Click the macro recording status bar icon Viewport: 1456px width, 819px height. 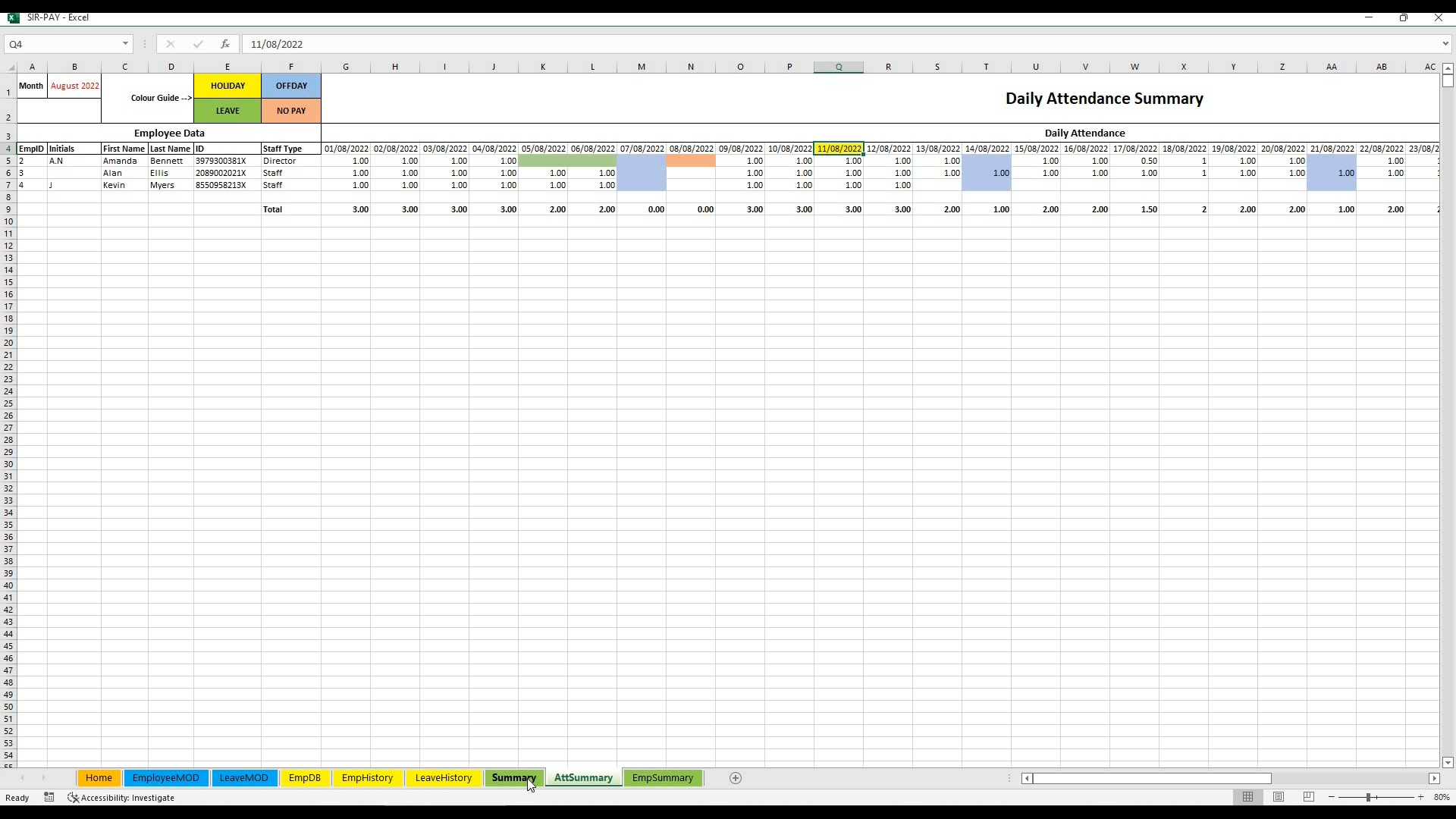[49, 797]
